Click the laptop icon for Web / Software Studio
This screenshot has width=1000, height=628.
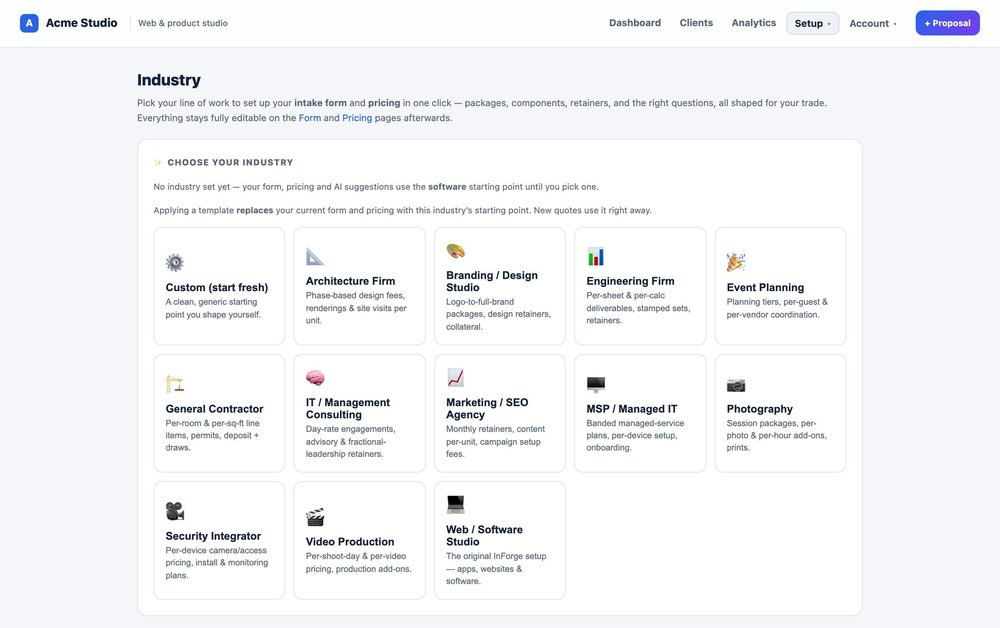pyautogui.click(x=455, y=504)
